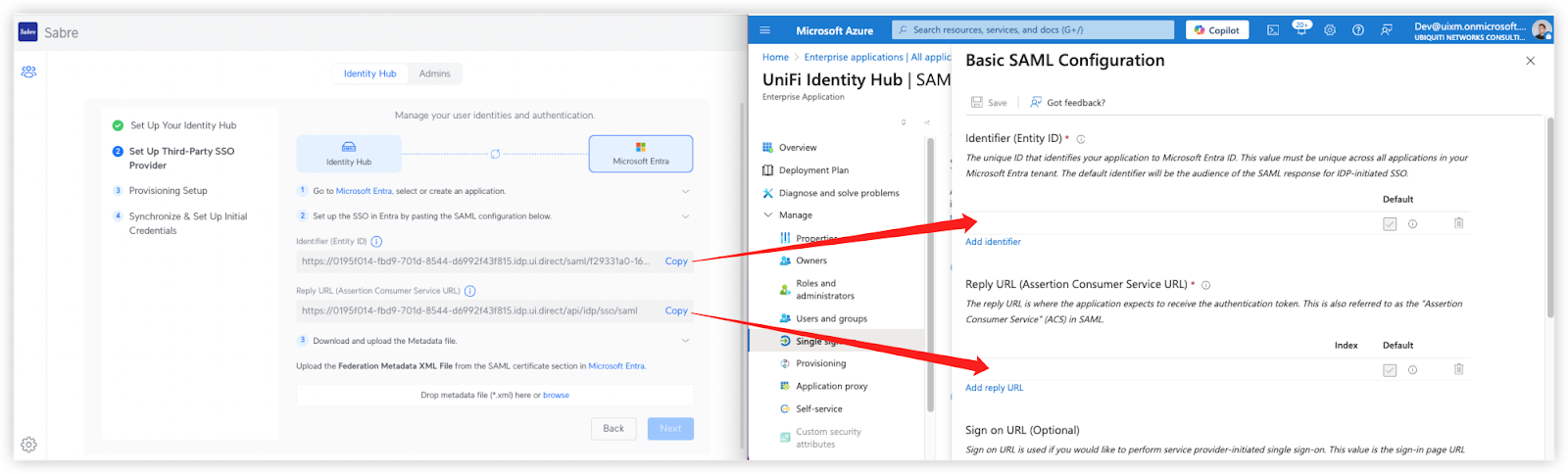
Task: Click the Add reply URL link
Action: [994, 388]
